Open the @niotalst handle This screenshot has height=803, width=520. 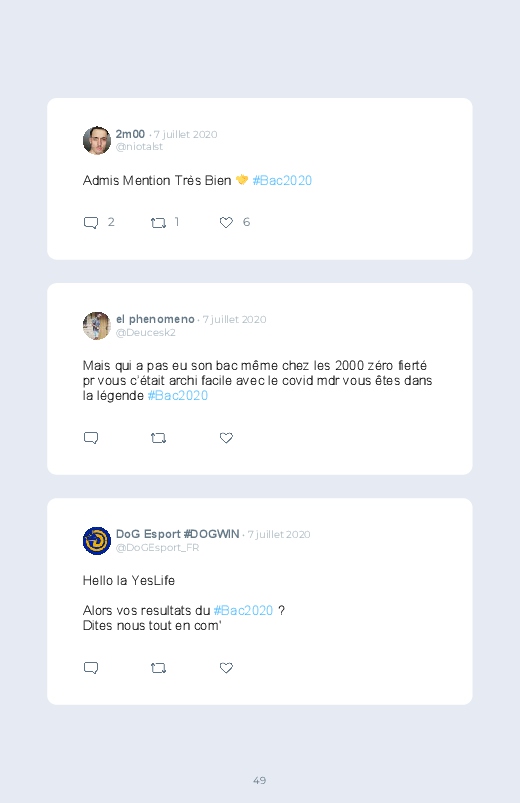(x=139, y=146)
